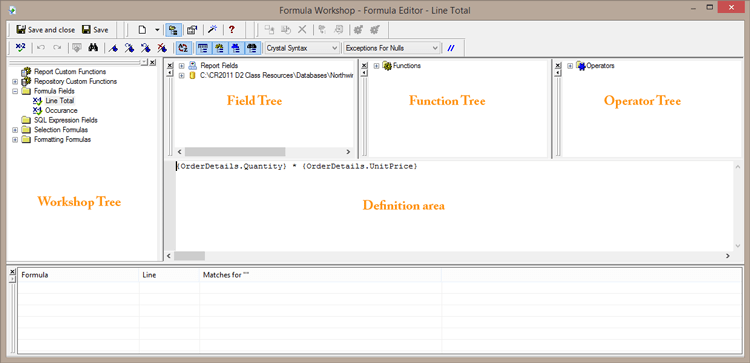Open Help with the red question mark
750x363 pixels.
click(232, 30)
